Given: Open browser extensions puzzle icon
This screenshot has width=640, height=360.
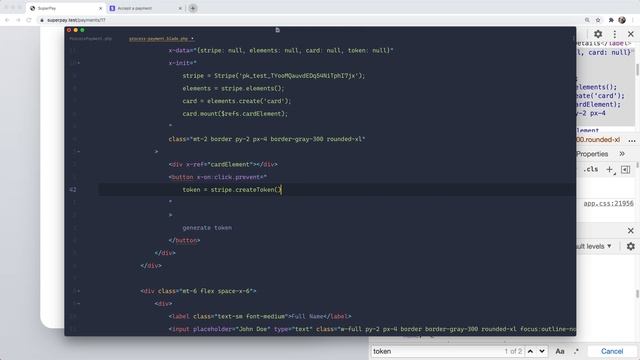Looking at the screenshot, I should [x=611, y=20].
